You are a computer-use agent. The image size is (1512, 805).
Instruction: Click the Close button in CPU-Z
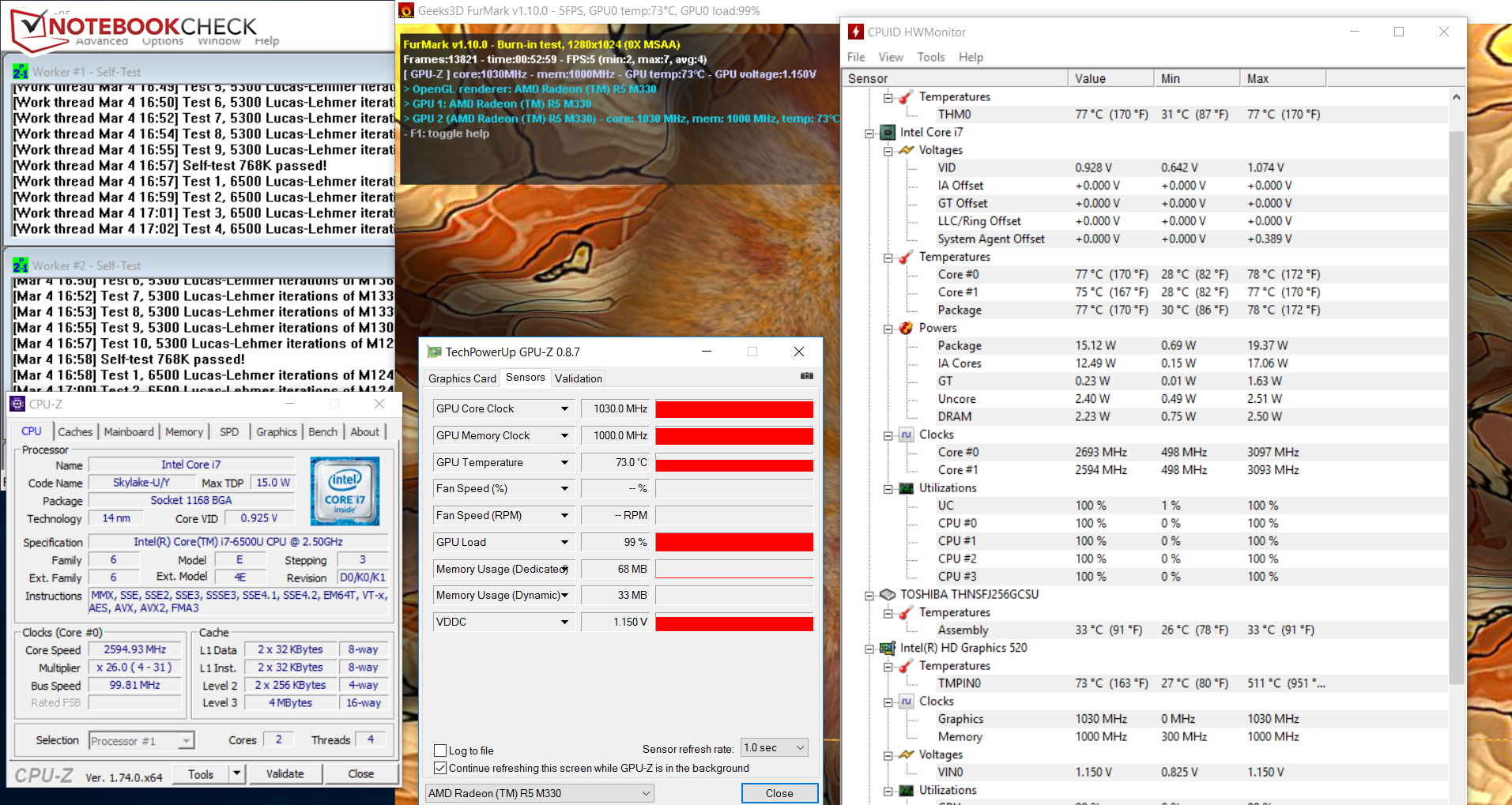point(361,773)
